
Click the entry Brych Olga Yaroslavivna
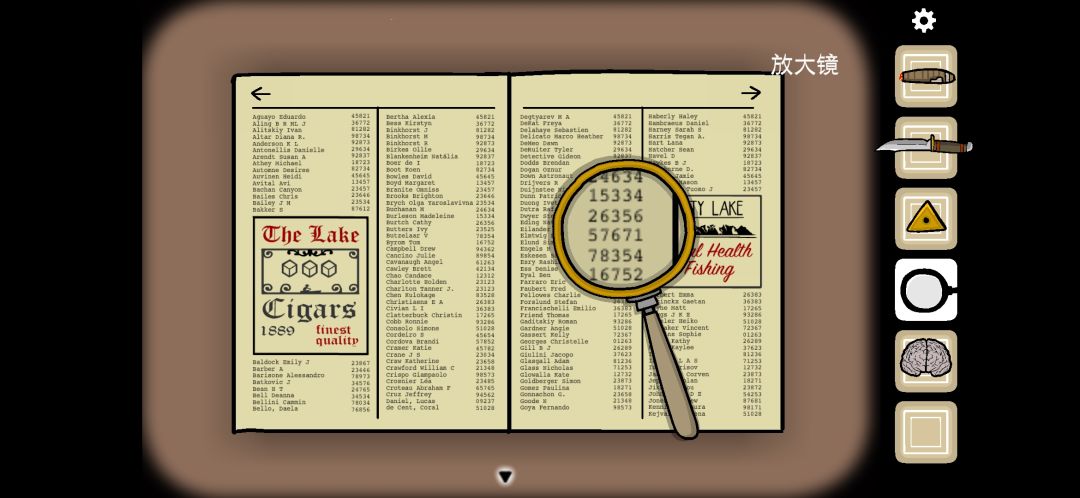(429, 203)
